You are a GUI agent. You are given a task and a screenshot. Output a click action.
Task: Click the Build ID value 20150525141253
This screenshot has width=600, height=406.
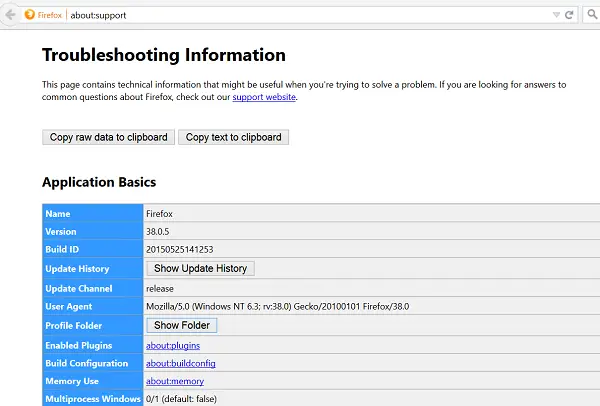(x=180, y=250)
